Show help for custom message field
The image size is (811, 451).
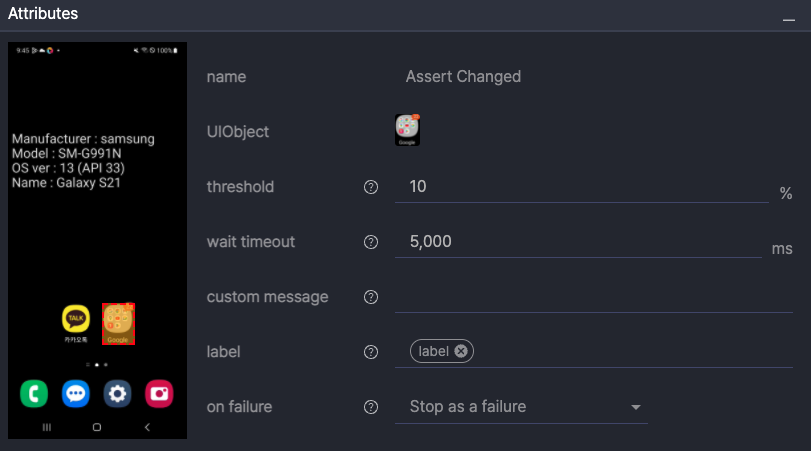click(371, 297)
